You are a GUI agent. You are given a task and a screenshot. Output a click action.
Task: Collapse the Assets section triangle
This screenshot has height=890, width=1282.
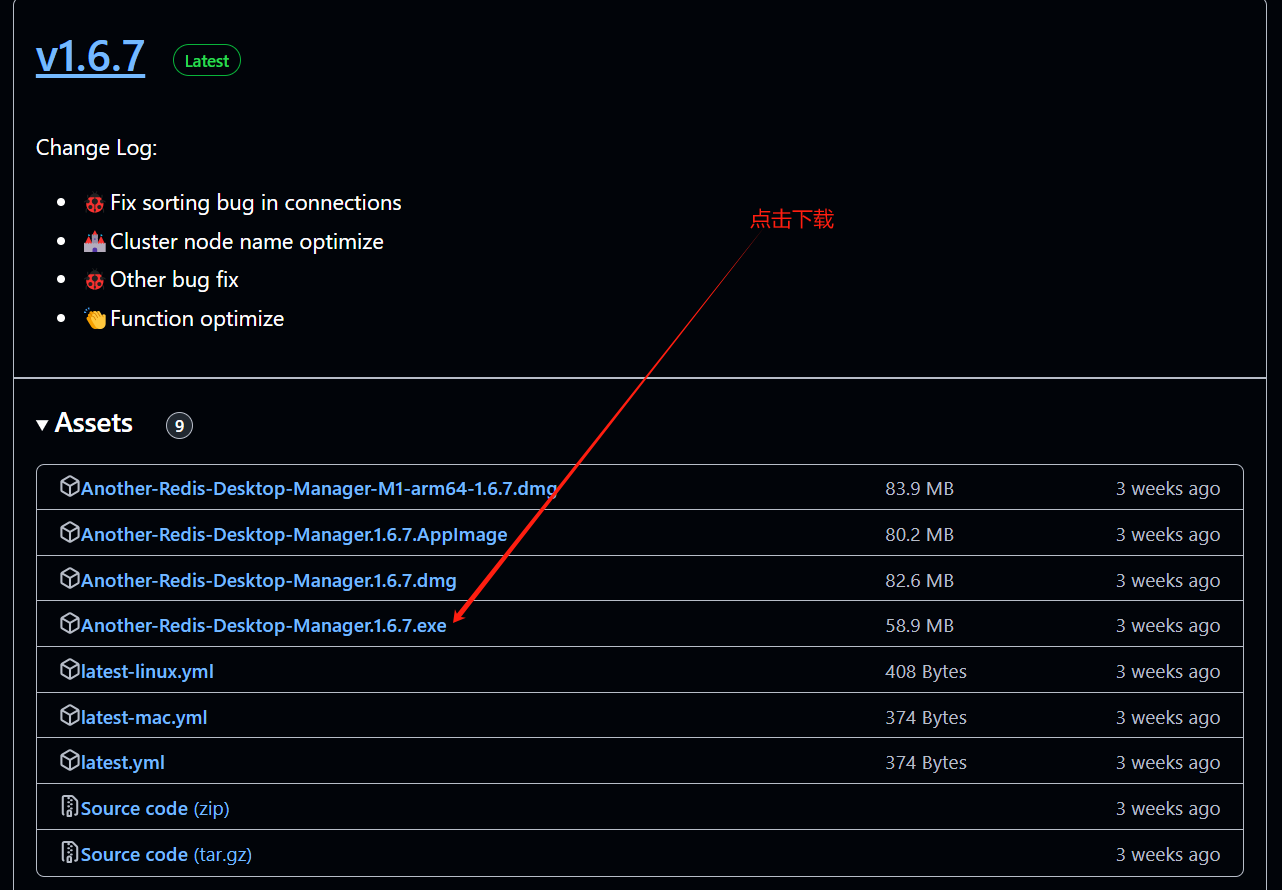pos(42,425)
